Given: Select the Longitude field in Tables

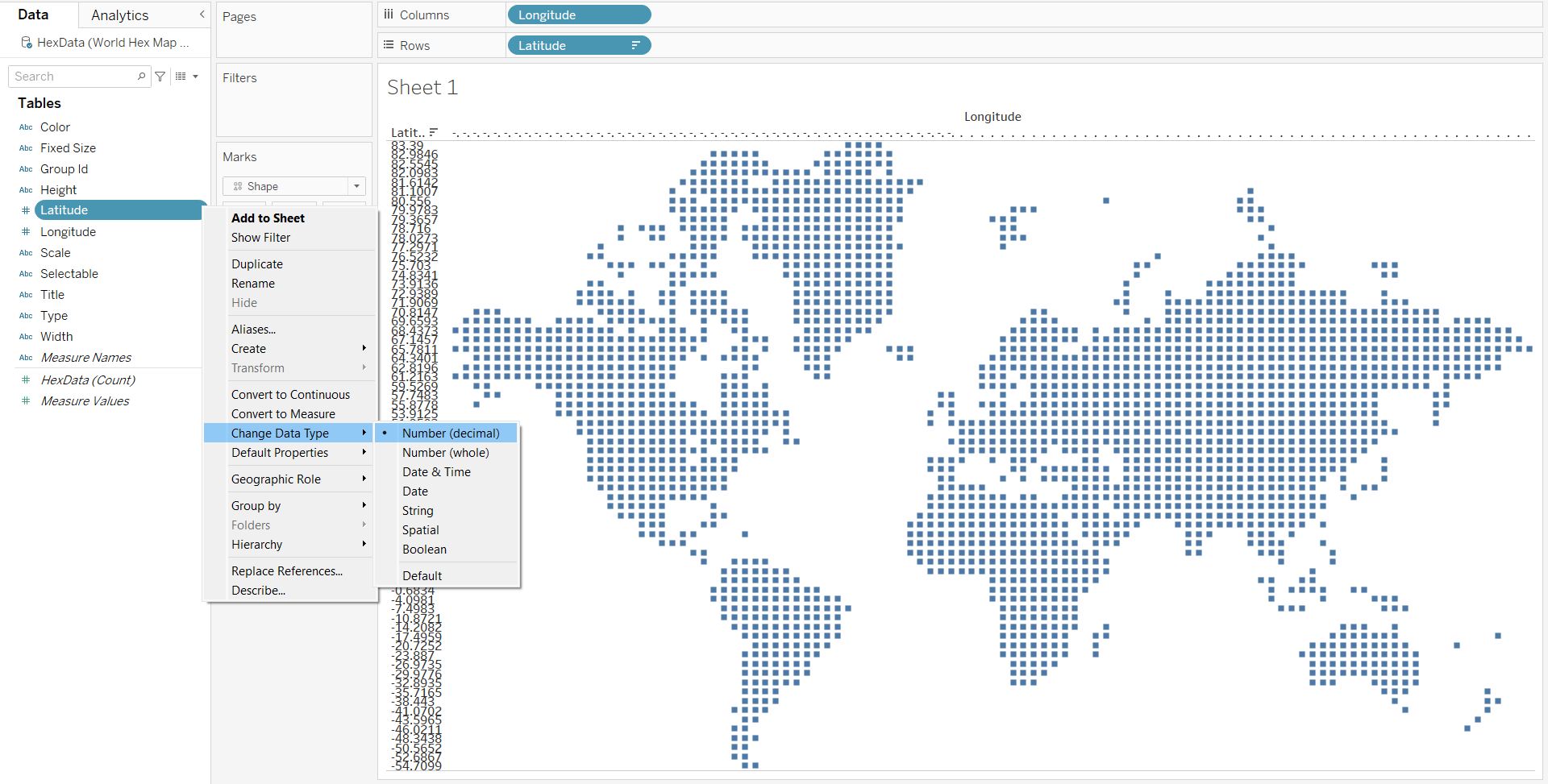Looking at the screenshot, I should coord(68,232).
